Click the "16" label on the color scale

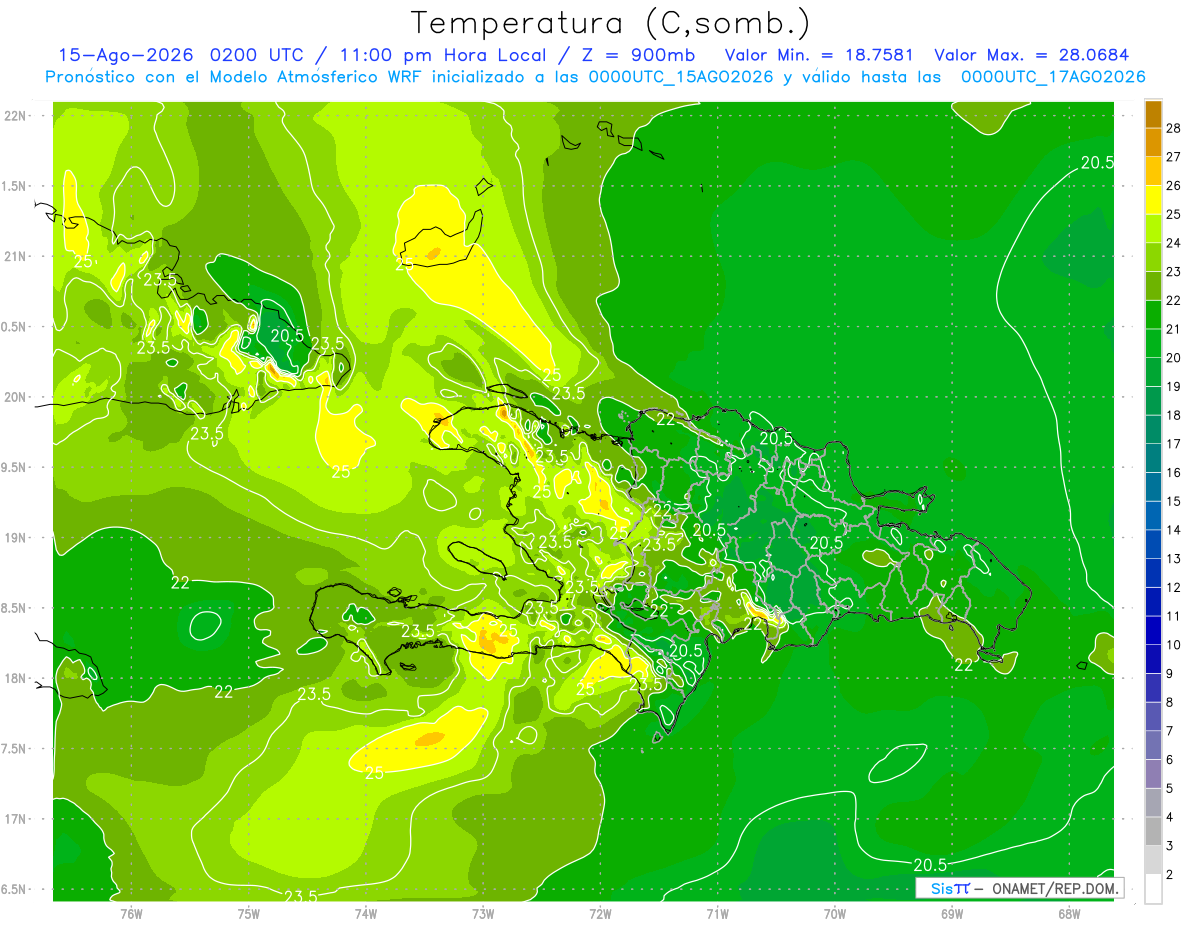(1174, 472)
